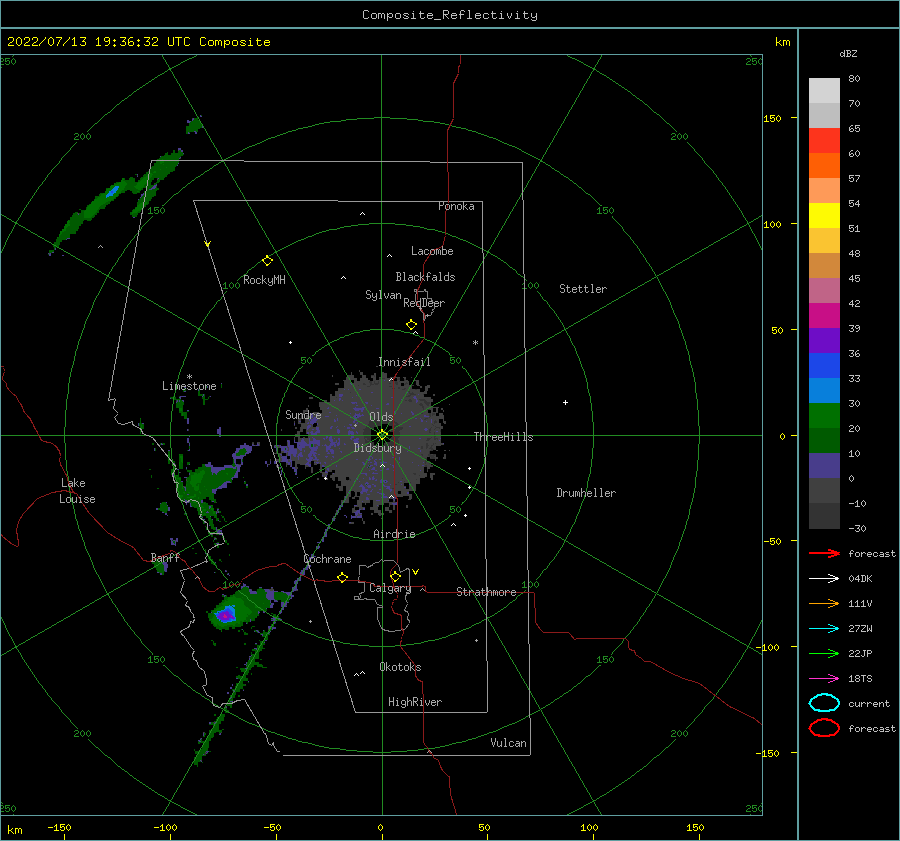Select the red forecast ellipse icon
900x841 pixels.
coord(824,728)
